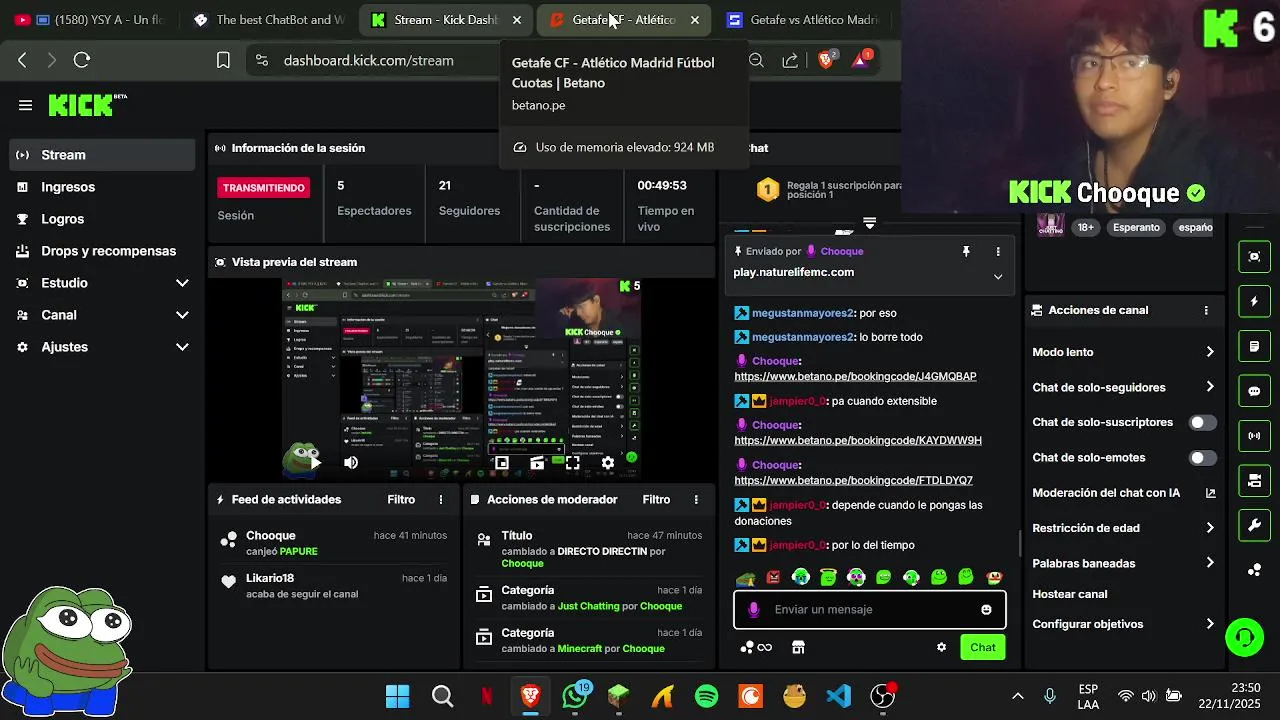The width and height of the screenshot is (1280, 720).
Task: Click the chat bubble icon in right sidebar
Action: tap(1254, 391)
